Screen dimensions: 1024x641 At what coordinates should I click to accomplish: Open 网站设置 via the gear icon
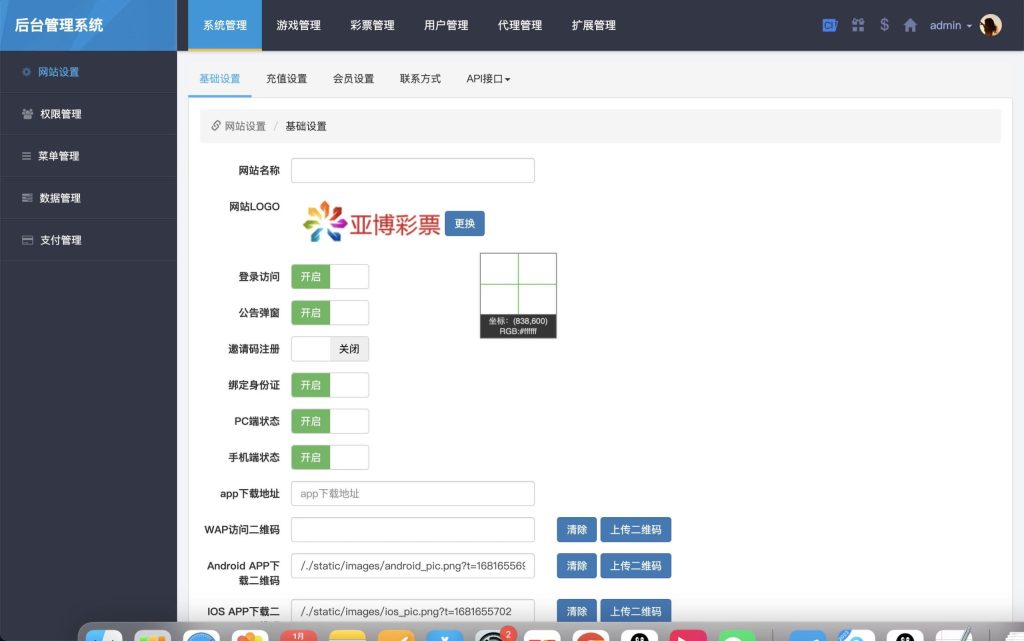click(x=27, y=71)
